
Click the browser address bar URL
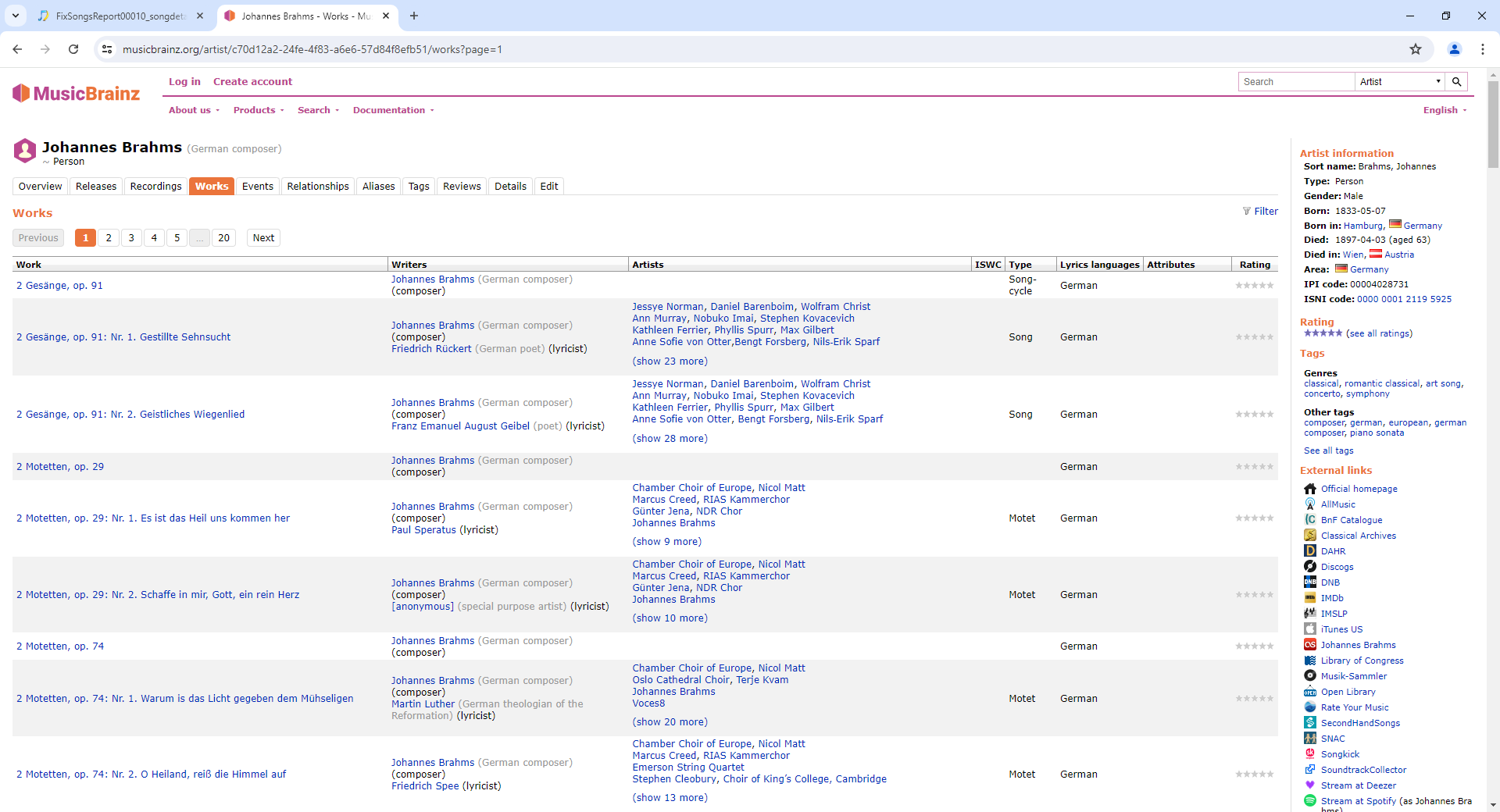point(312,49)
